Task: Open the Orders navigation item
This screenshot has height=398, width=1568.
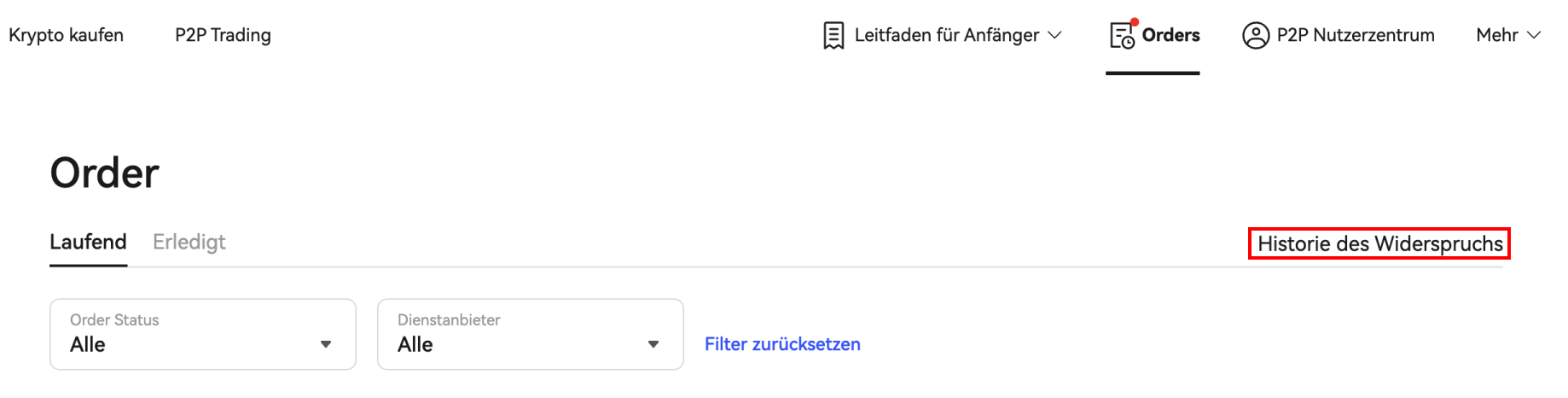Action: [1153, 35]
